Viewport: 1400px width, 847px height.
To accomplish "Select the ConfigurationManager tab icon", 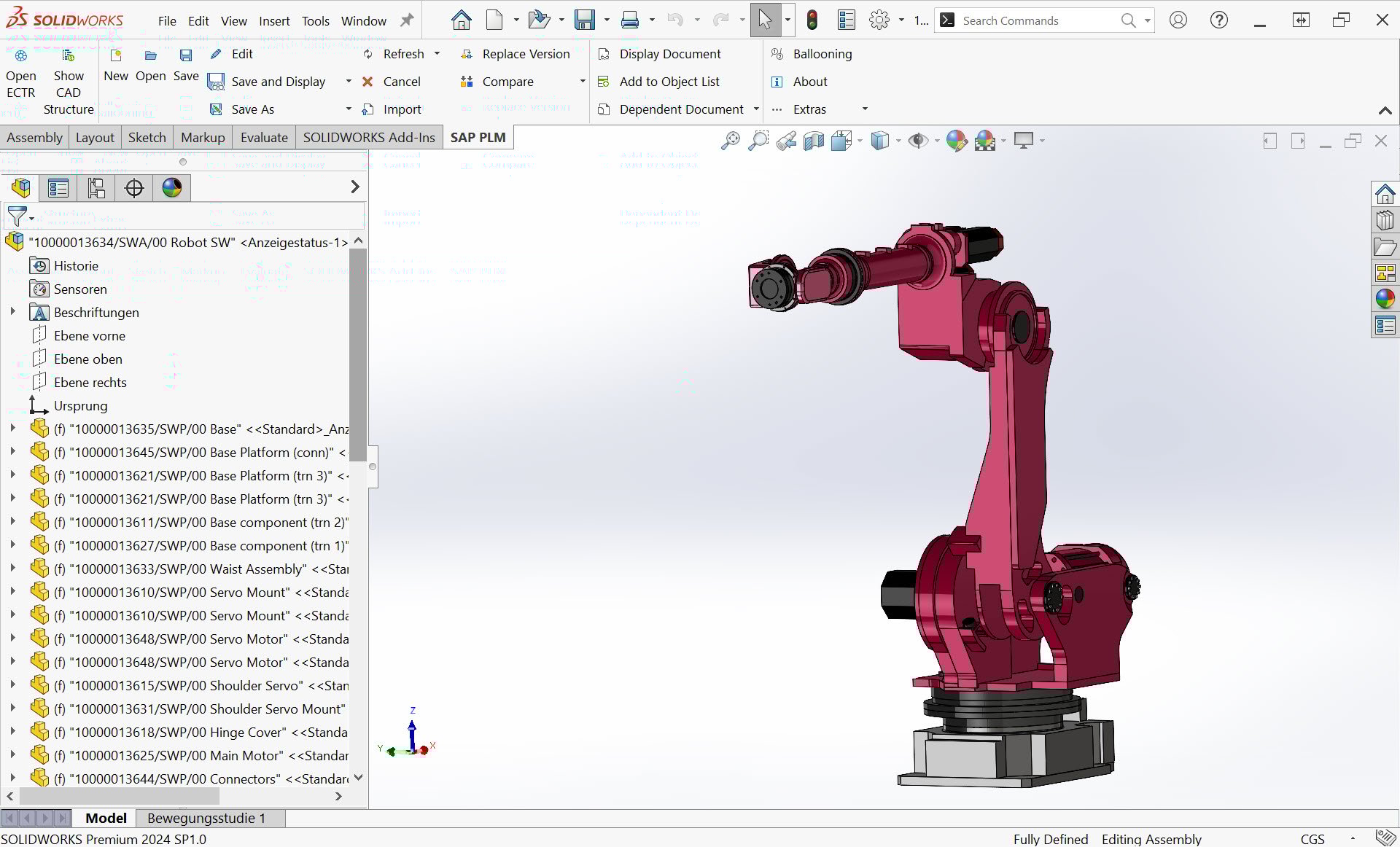I will [96, 188].
